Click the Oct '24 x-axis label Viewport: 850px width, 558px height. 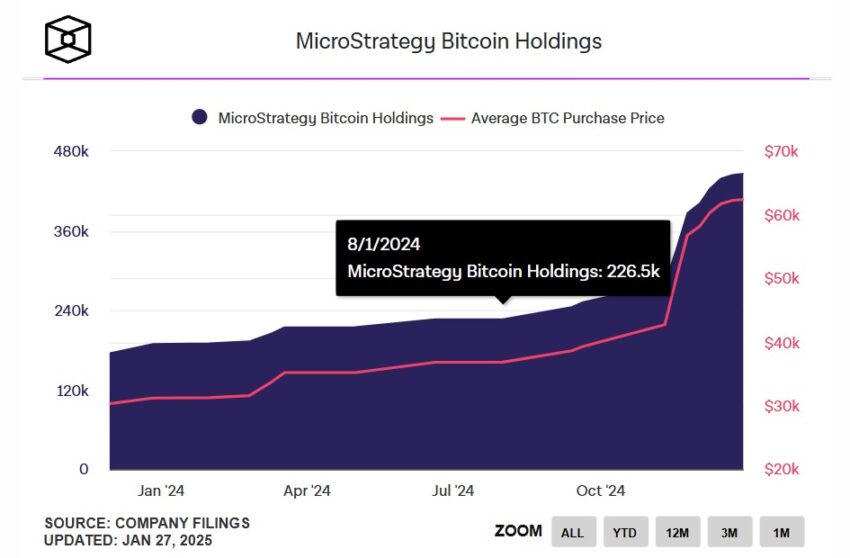coord(600,491)
